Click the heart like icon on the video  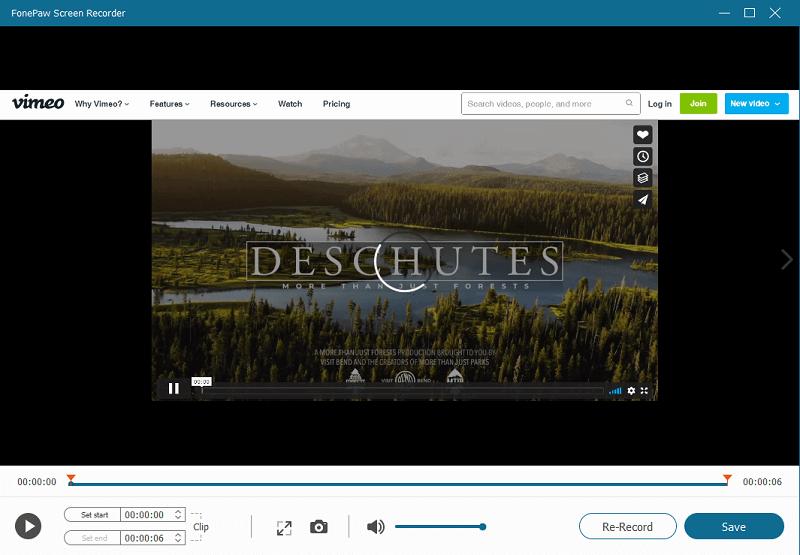[642, 135]
